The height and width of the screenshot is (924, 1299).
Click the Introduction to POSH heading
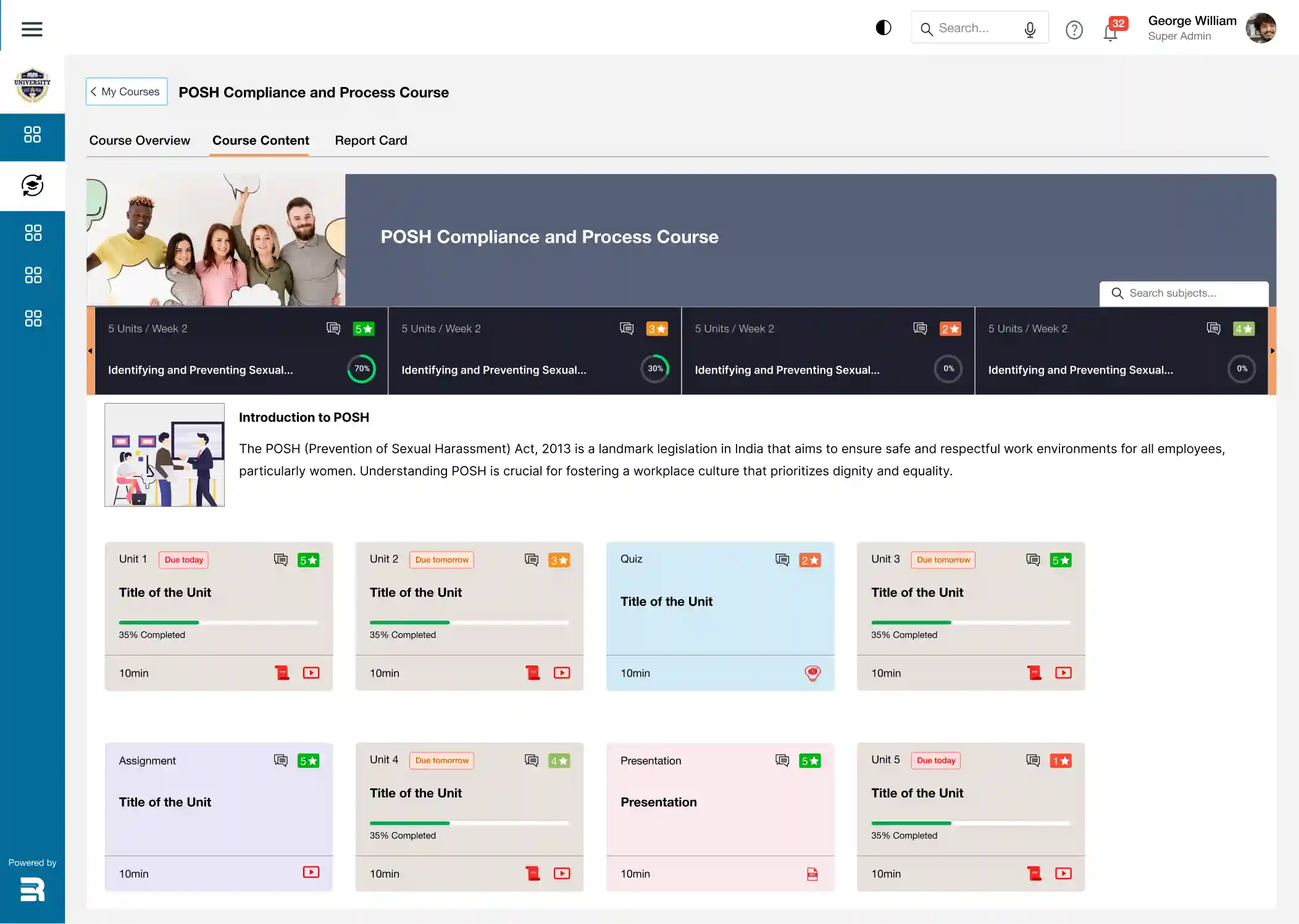click(304, 417)
